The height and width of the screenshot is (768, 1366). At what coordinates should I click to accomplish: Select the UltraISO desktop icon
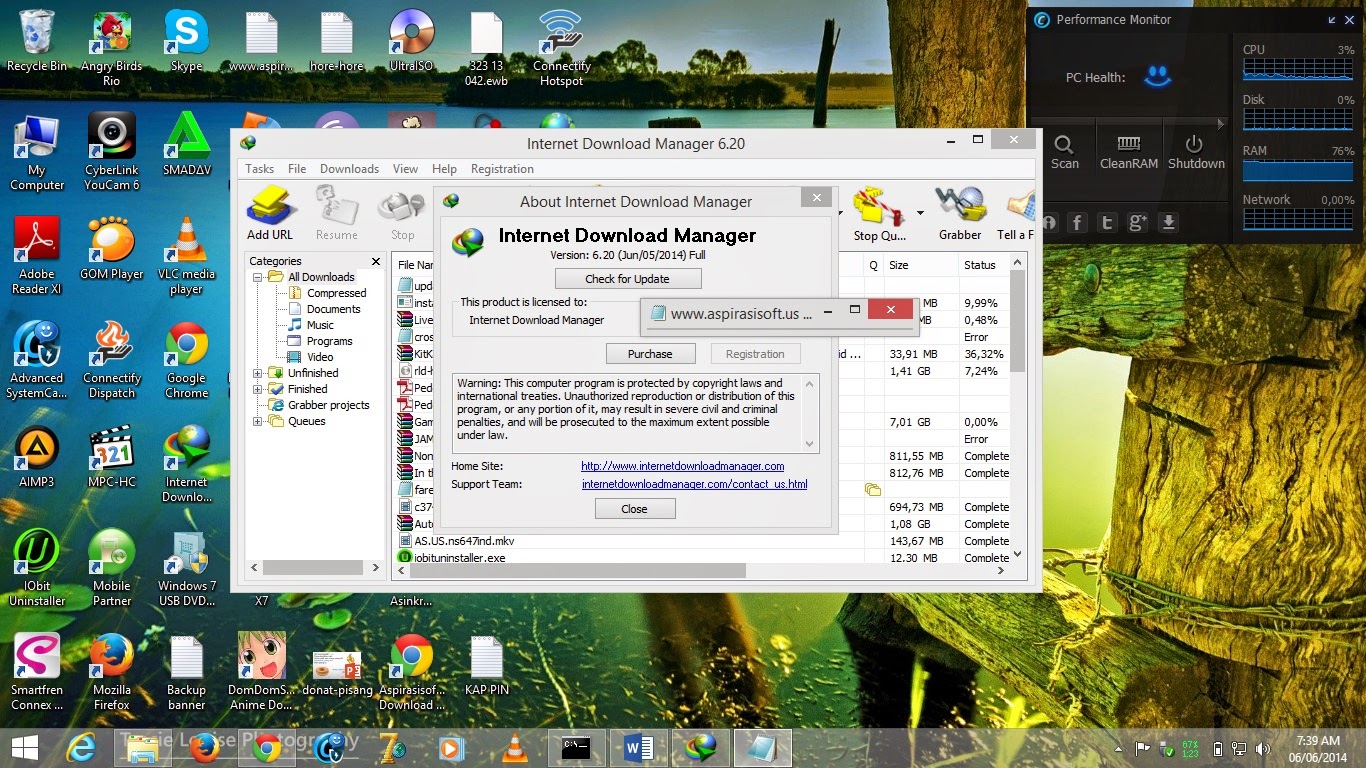[x=411, y=41]
